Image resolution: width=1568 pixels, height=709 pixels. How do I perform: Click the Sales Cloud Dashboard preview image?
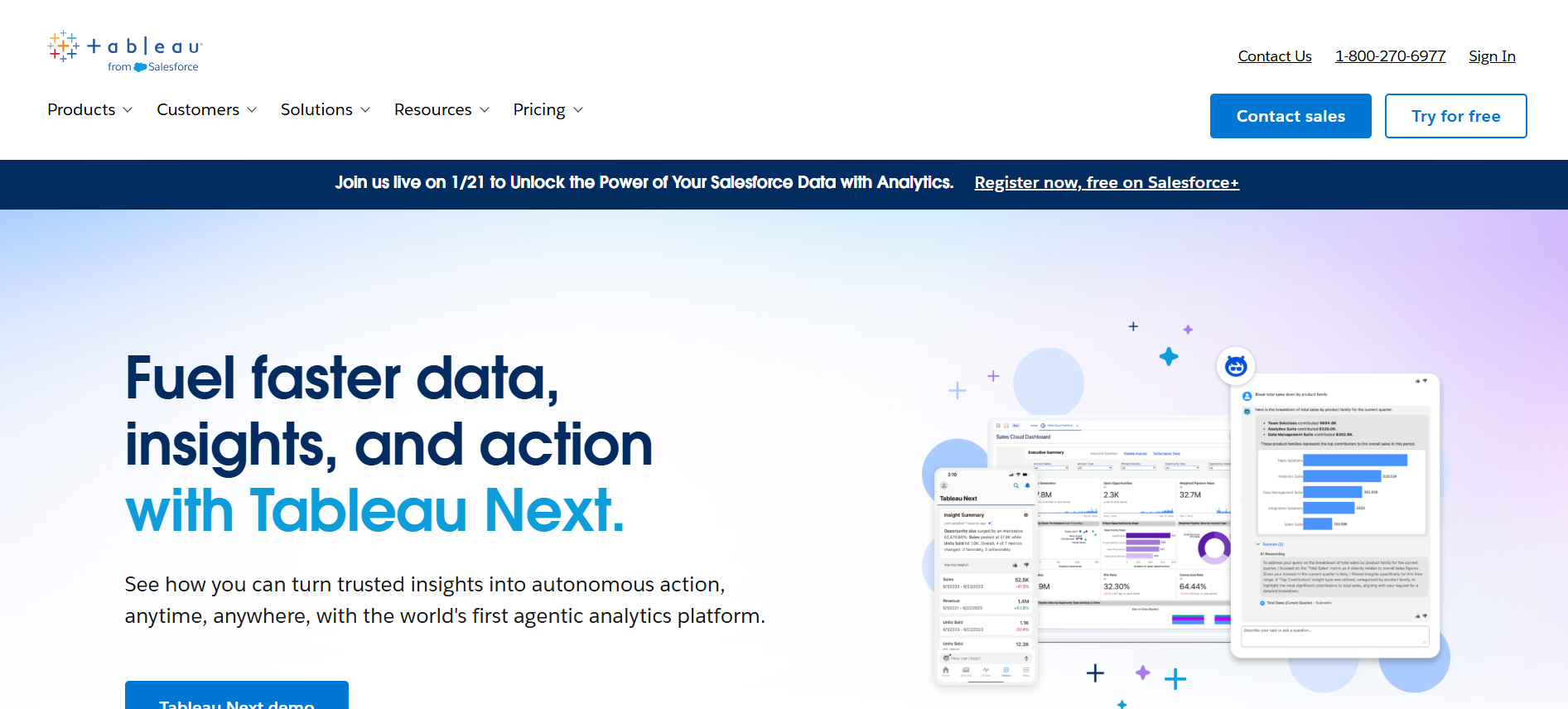pos(1110,530)
